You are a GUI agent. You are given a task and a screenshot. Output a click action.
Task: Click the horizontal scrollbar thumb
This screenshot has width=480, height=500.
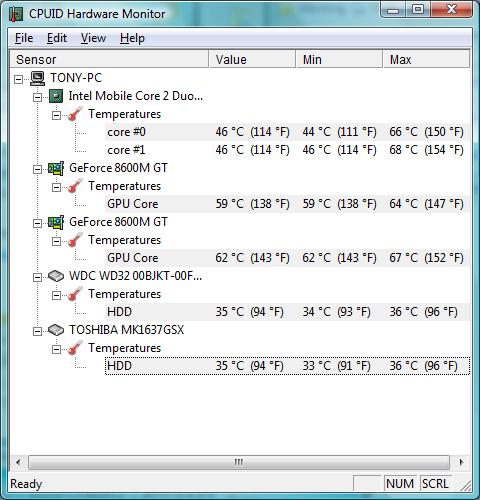[x=239, y=462]
